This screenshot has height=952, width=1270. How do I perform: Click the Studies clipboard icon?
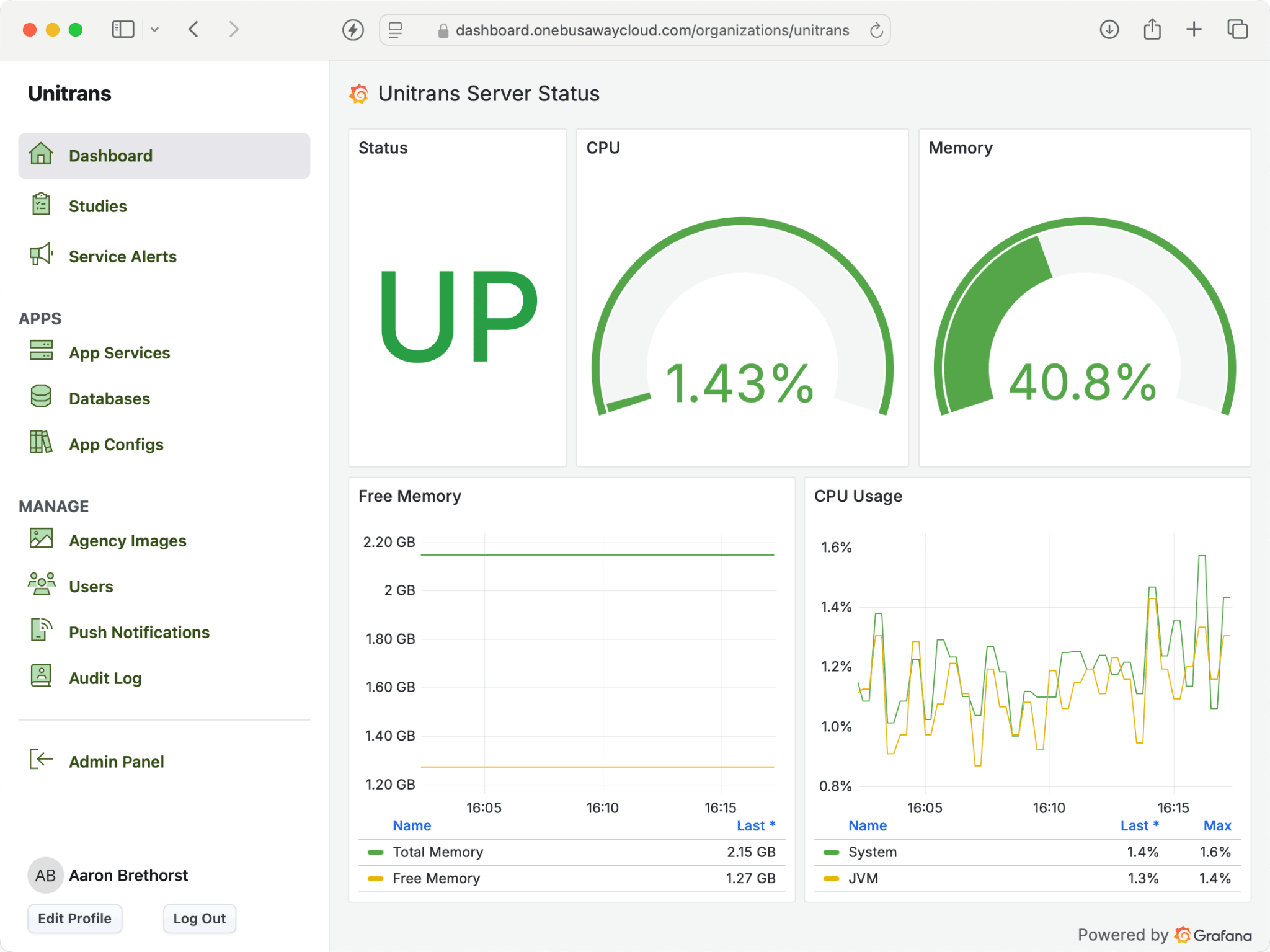click(41, 205)
